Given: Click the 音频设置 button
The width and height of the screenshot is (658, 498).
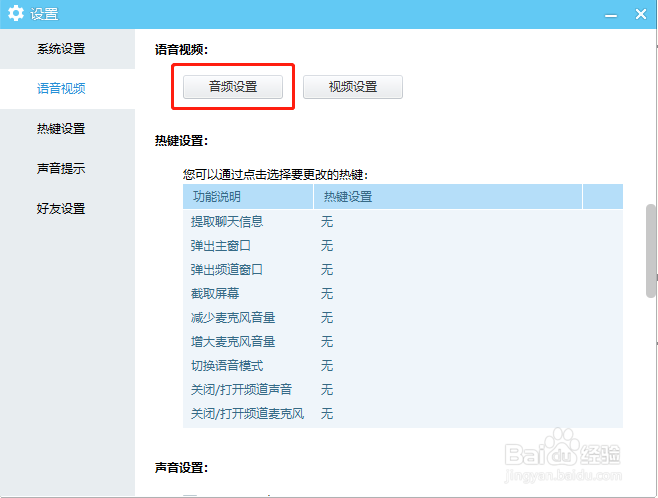Looking at the screenshot, I should point(233,87).
